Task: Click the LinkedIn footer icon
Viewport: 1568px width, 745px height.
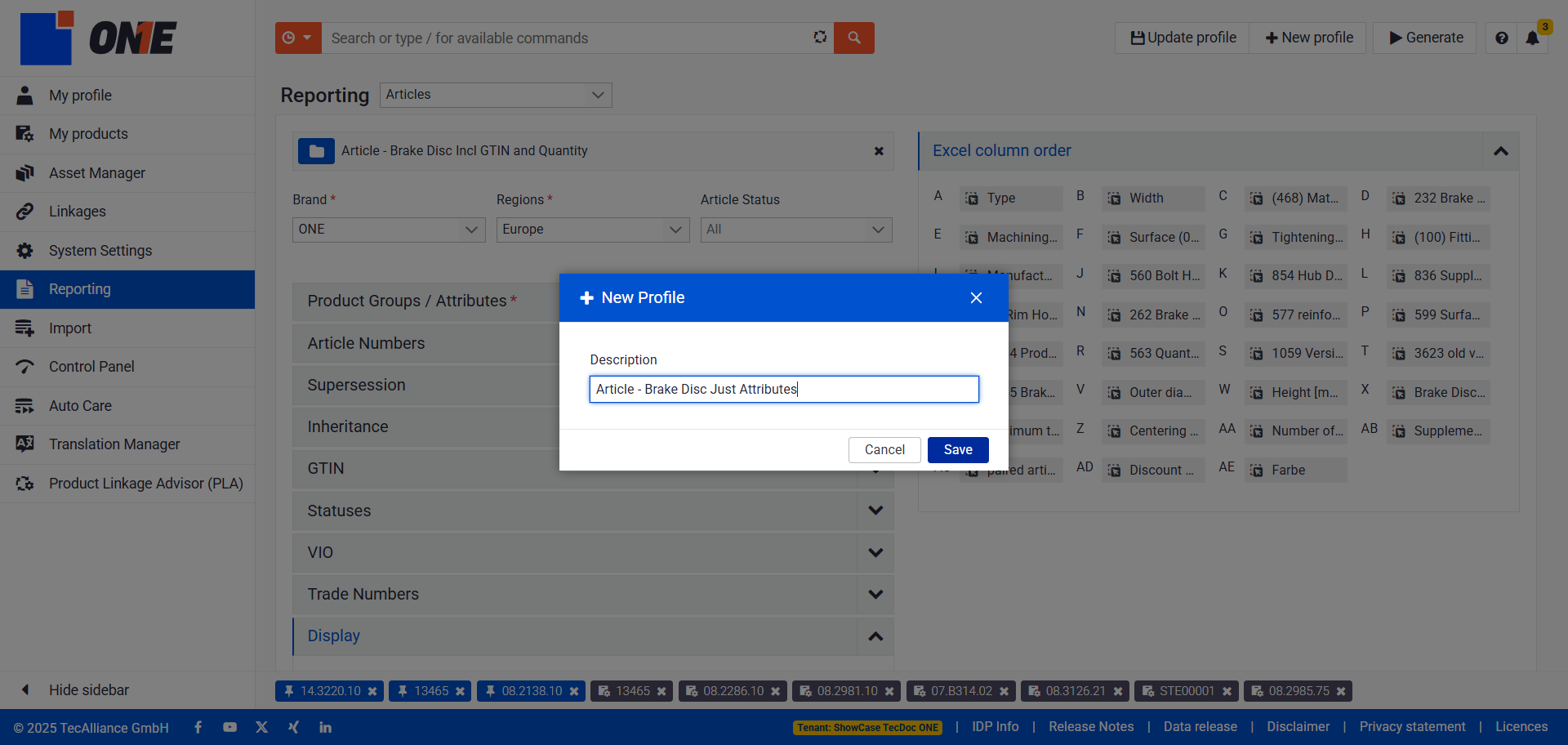Action: 325,727
